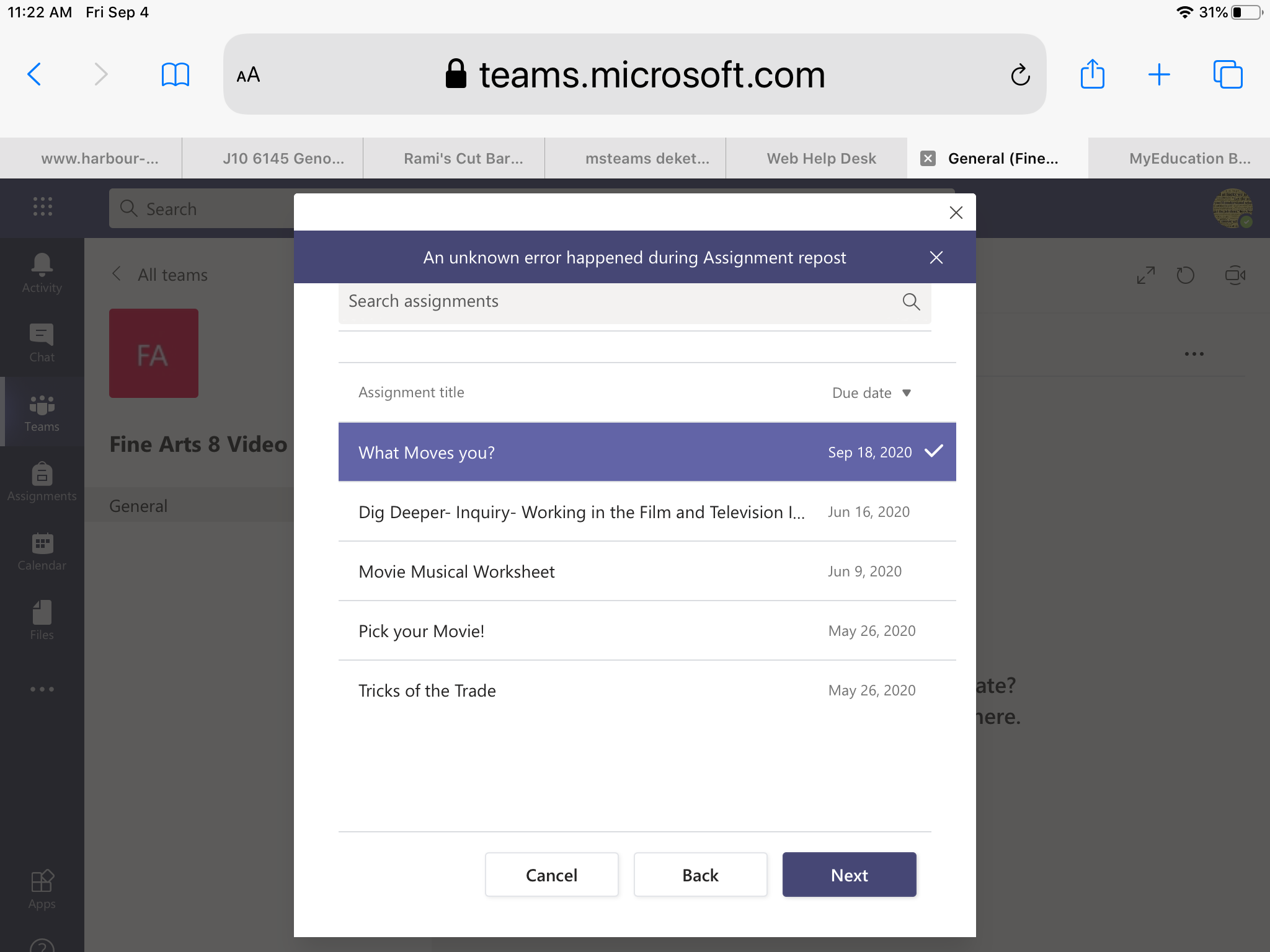Open a new Safari tab
This screenshot has width=1270, height=952.
1158,75
